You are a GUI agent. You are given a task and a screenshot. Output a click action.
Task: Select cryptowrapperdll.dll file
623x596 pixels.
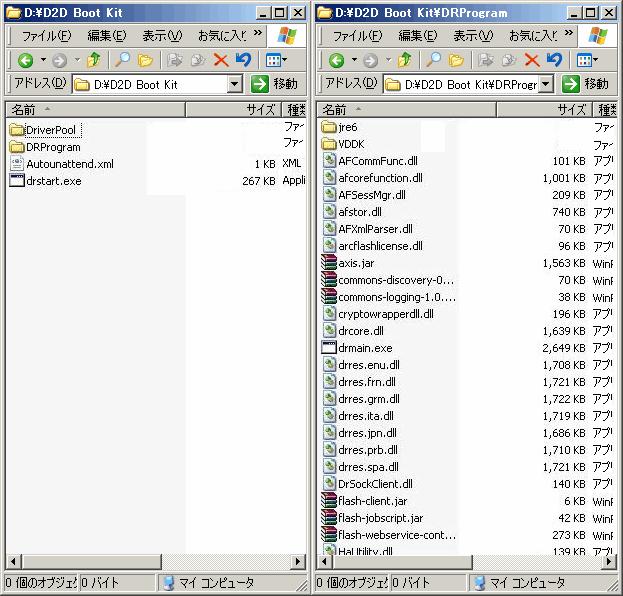pyautogui.click(x=377, y=314)
